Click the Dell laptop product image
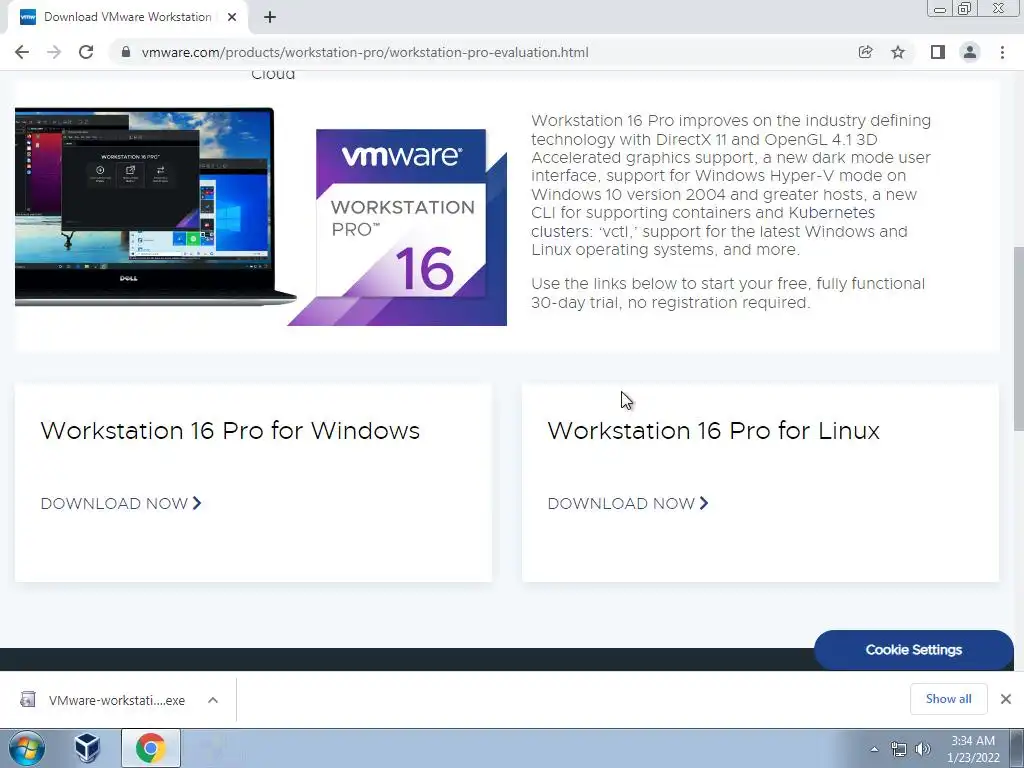This screenshot has width=1024, height=768. click(x=155, y=206)
